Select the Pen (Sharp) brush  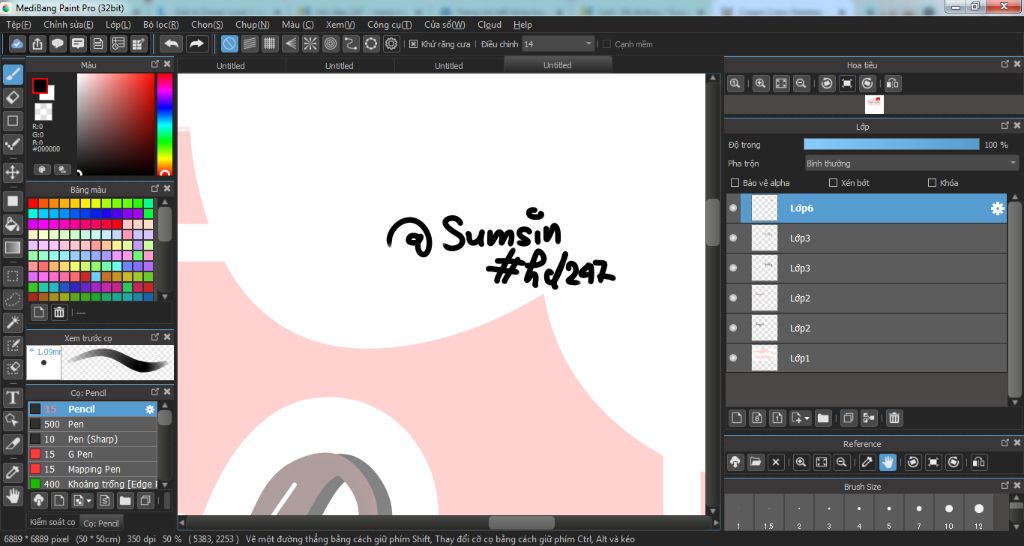(93, 439)
